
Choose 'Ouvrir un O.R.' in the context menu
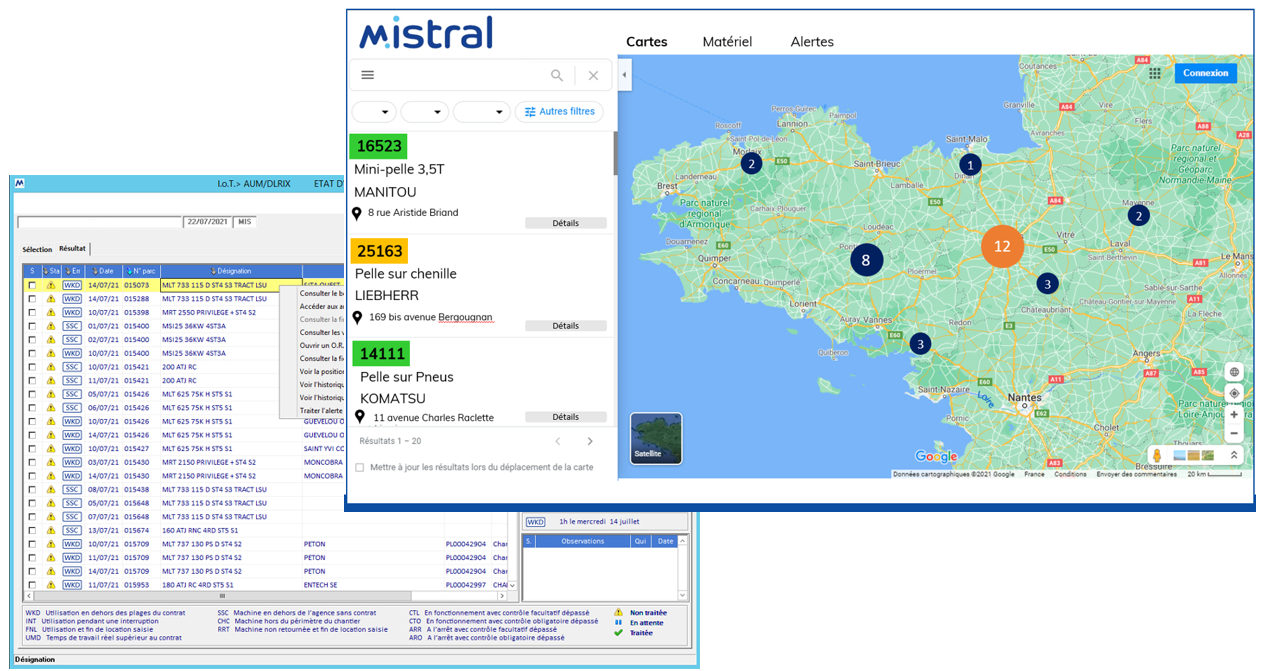(322, 345)
